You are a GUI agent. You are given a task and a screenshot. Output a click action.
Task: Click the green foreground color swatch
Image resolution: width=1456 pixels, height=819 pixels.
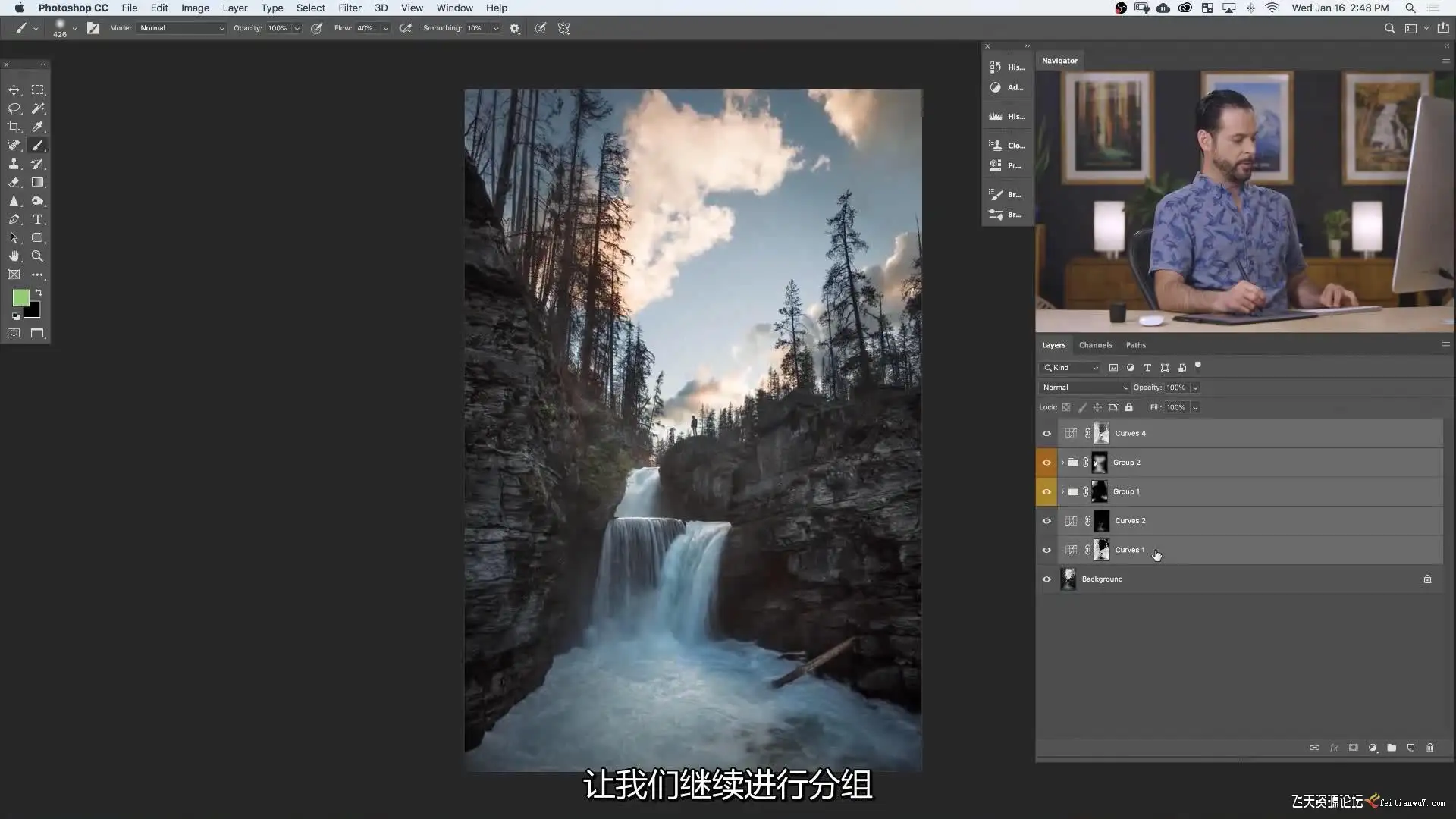pos(20,297)
